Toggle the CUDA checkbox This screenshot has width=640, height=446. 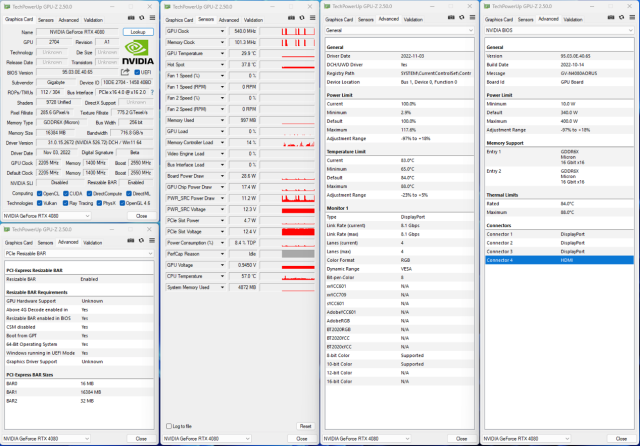coord(66,193)
